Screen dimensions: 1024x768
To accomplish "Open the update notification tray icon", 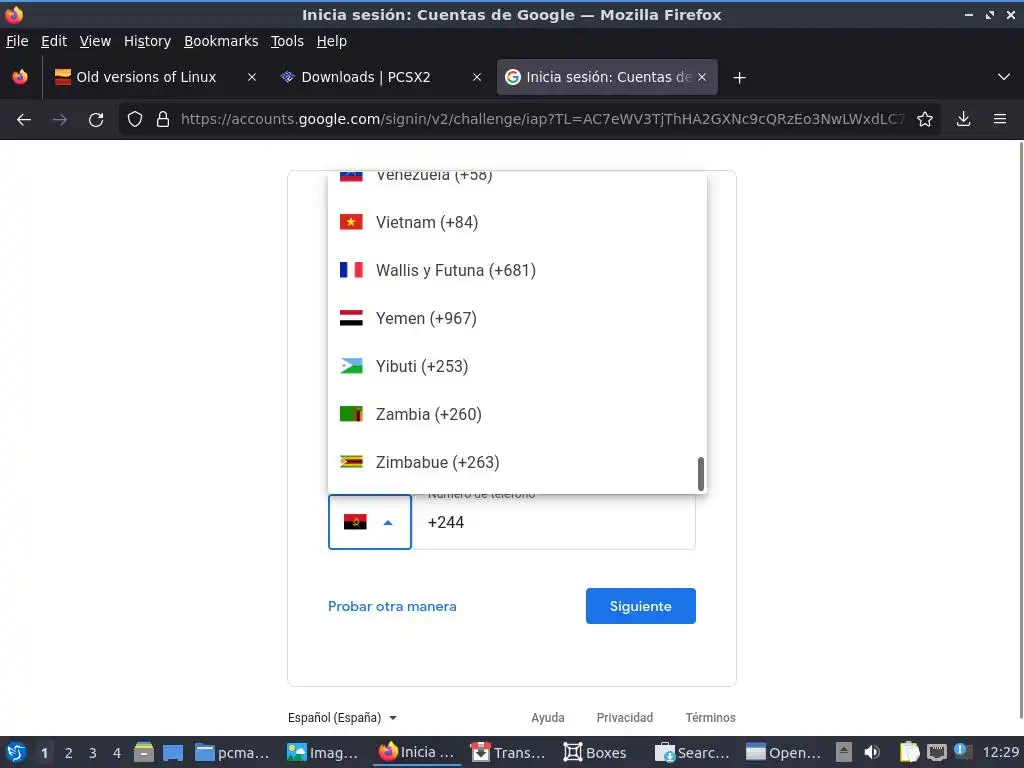I will pyautogui.click(x=963, y=751).
